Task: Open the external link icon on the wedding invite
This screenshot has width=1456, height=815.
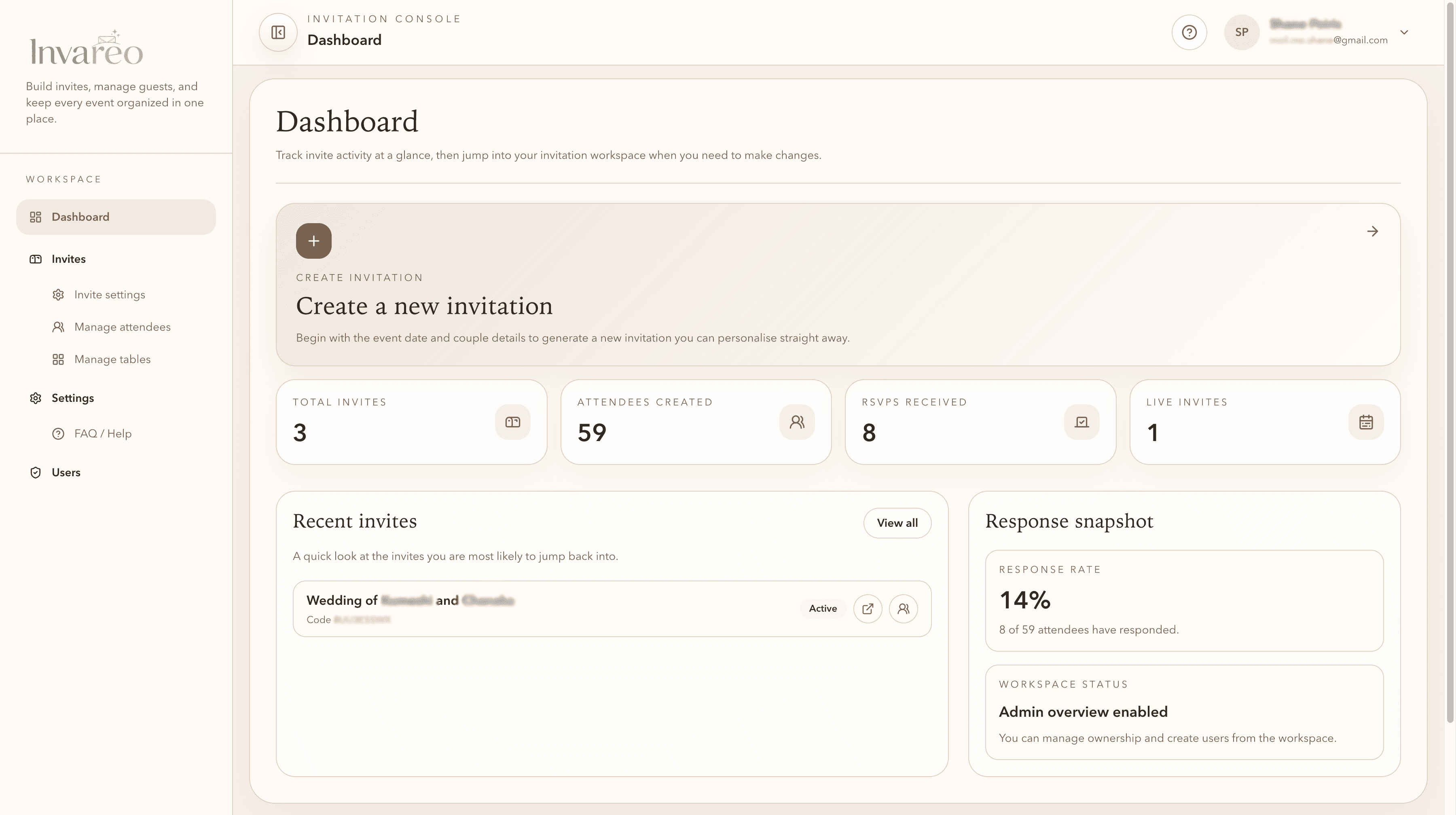Action: pos(868,608)
